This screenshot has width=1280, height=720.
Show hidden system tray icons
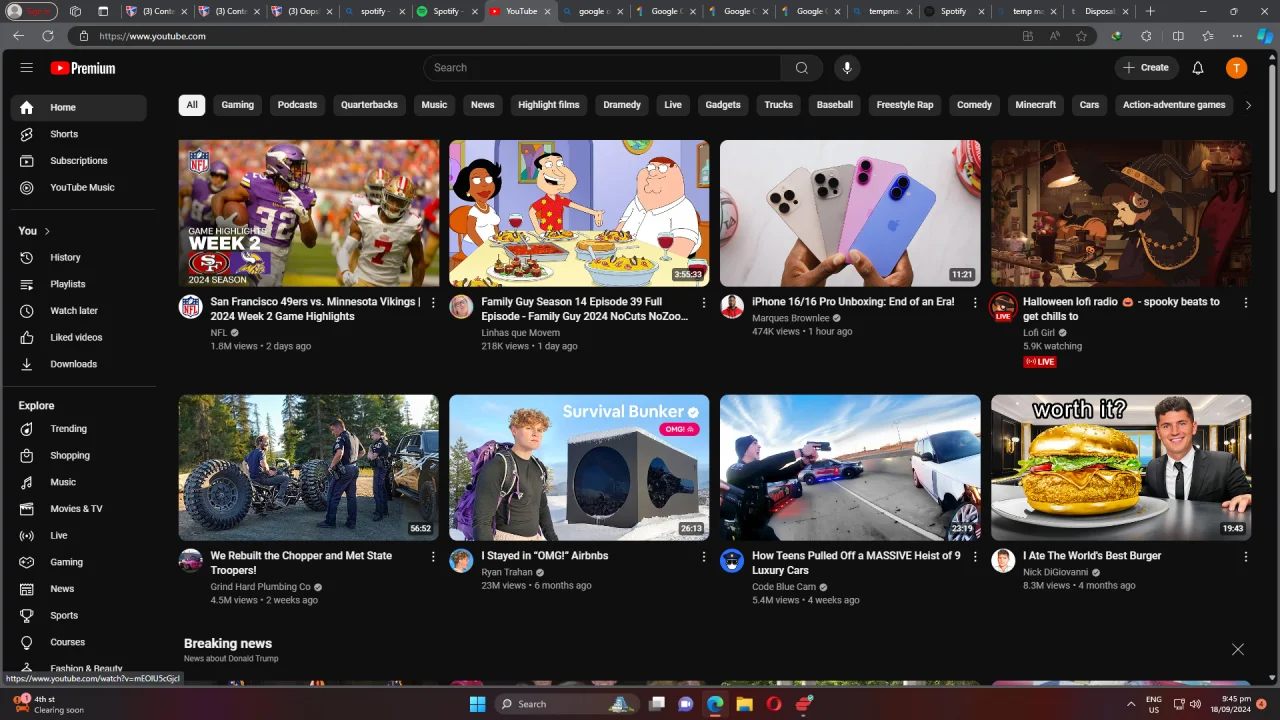(1131, 704)
